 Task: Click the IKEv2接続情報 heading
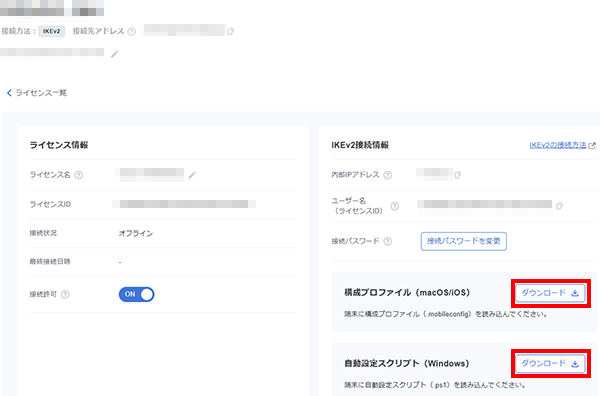pos(360,145)
